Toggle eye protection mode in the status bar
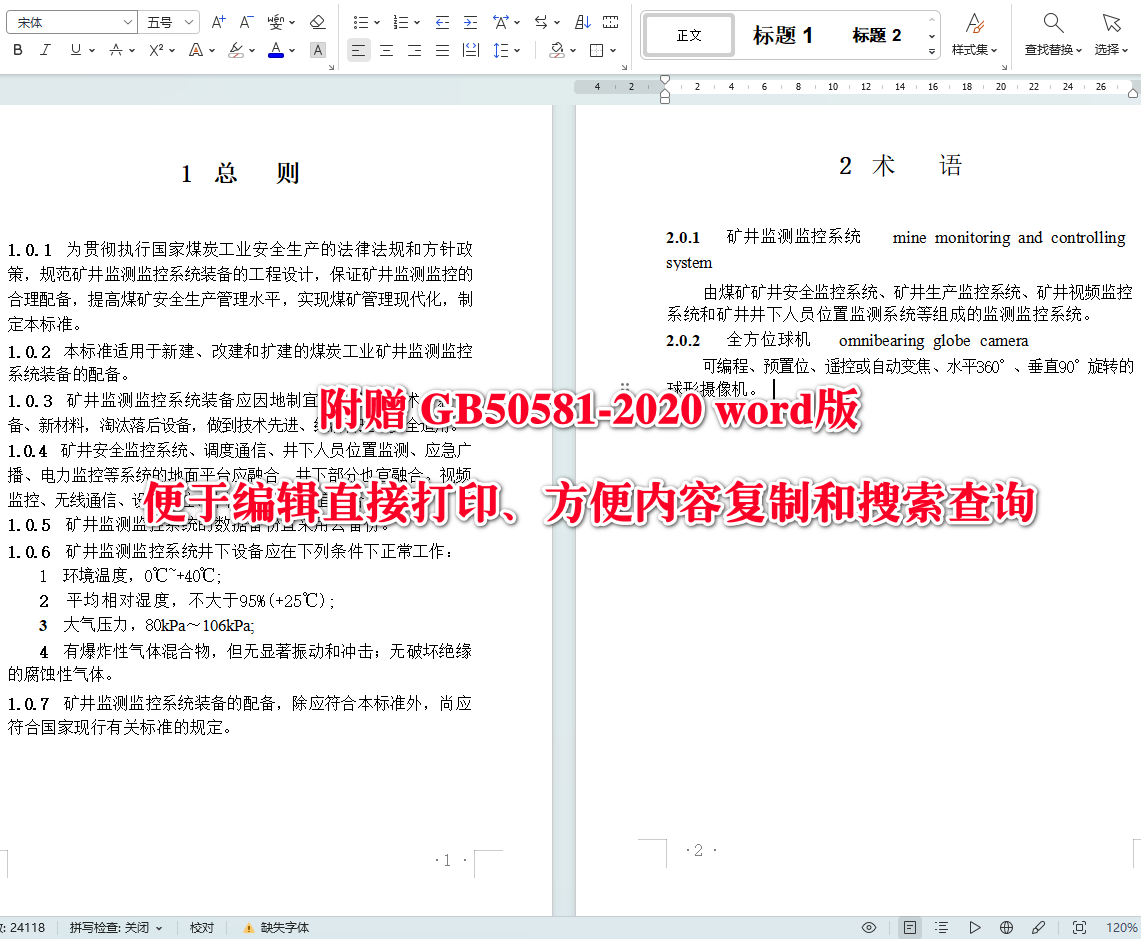Image resolution: width=1141 pixels, height=939 pixels. [x=869, y=927]
